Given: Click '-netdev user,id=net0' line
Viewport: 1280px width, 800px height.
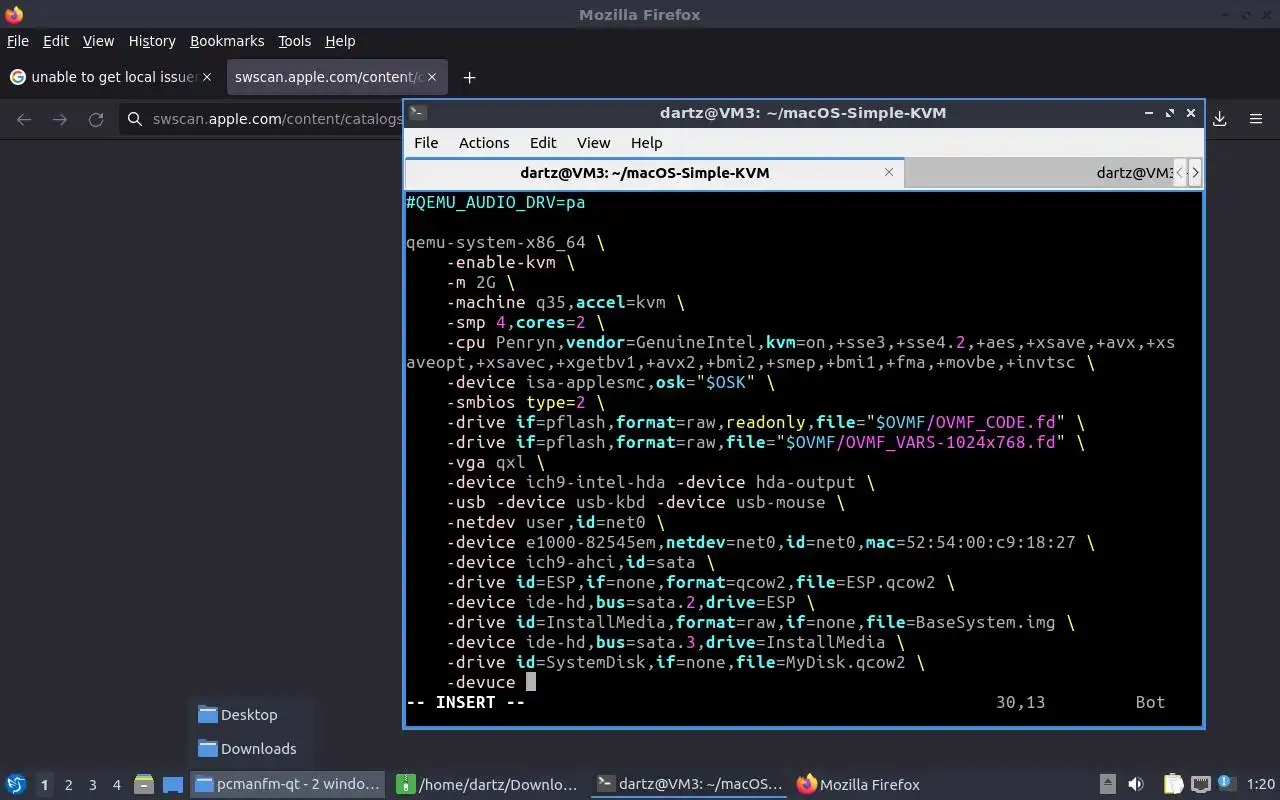Looking at the screenshot, I should pos(555,522).
